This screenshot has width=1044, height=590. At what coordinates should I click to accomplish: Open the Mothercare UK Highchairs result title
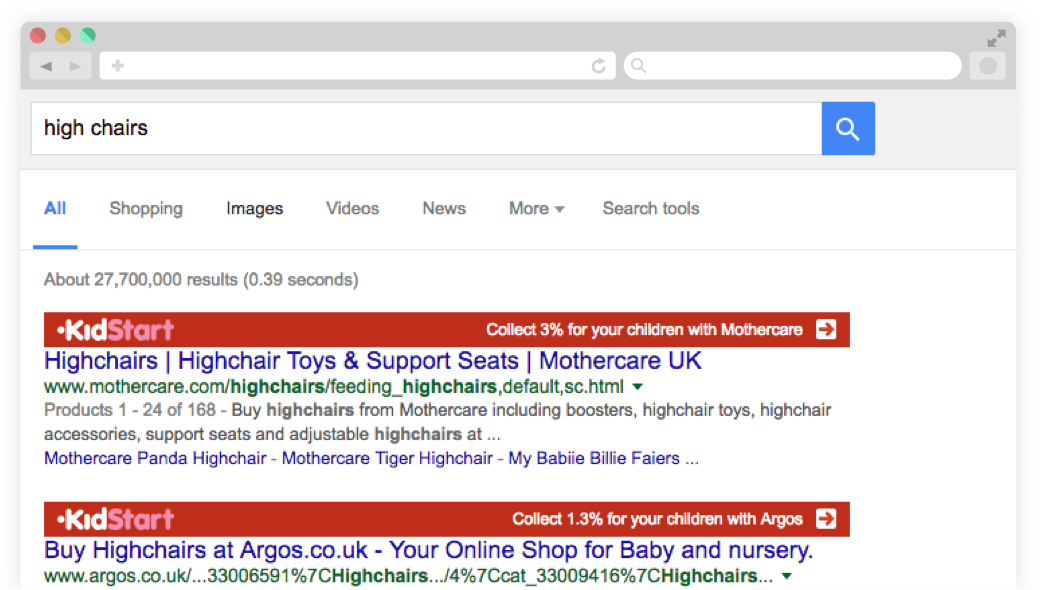tap(373, 360)
